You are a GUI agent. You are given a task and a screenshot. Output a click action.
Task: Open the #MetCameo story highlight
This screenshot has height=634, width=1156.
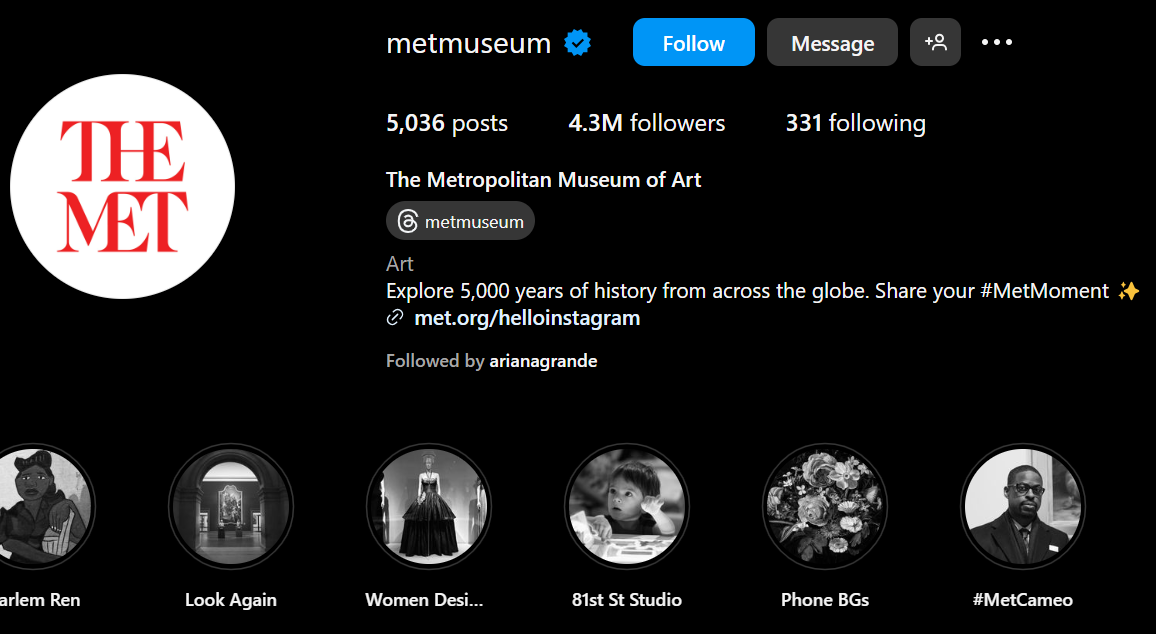(1022, 507)
